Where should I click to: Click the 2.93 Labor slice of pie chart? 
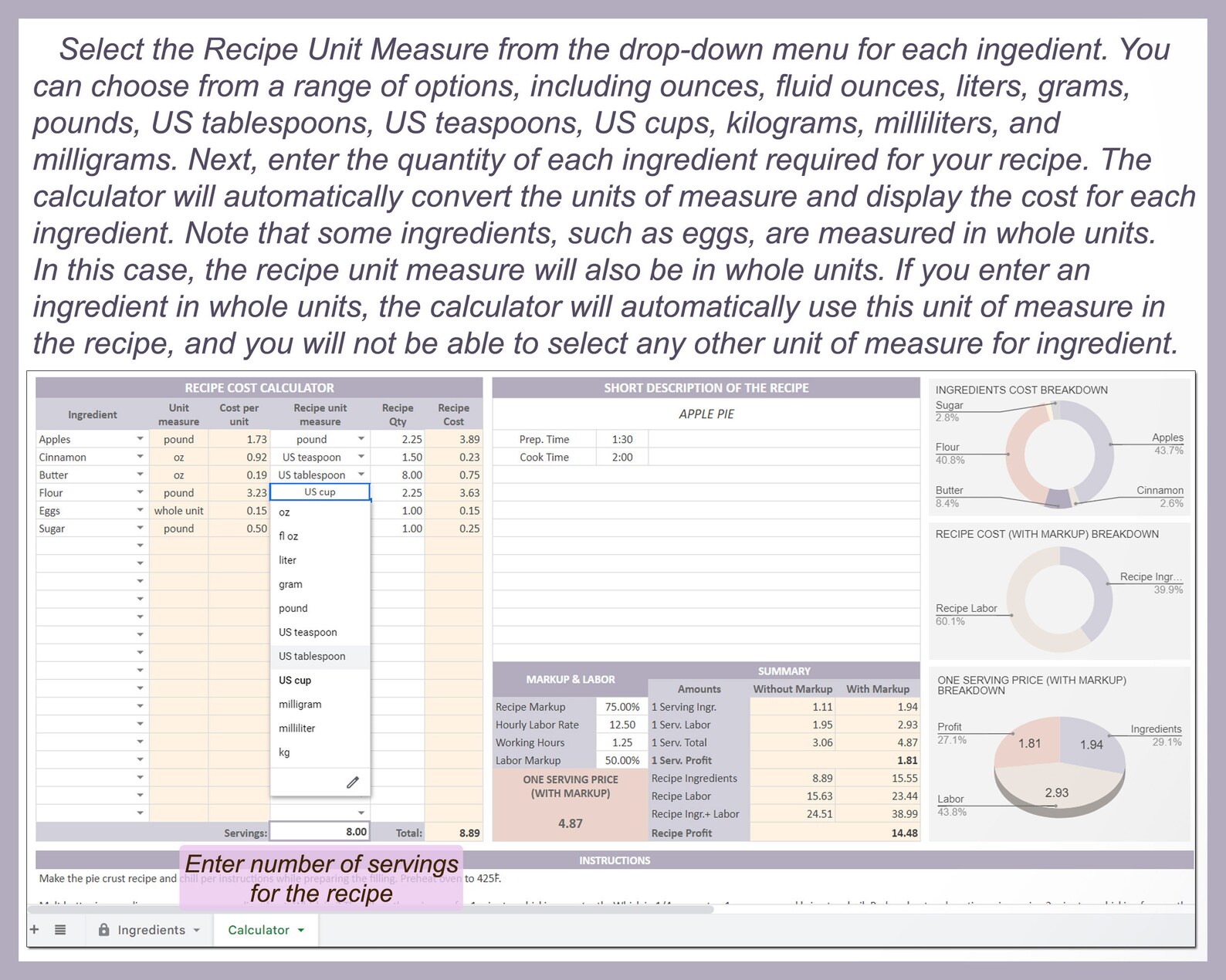(1056, 791)
